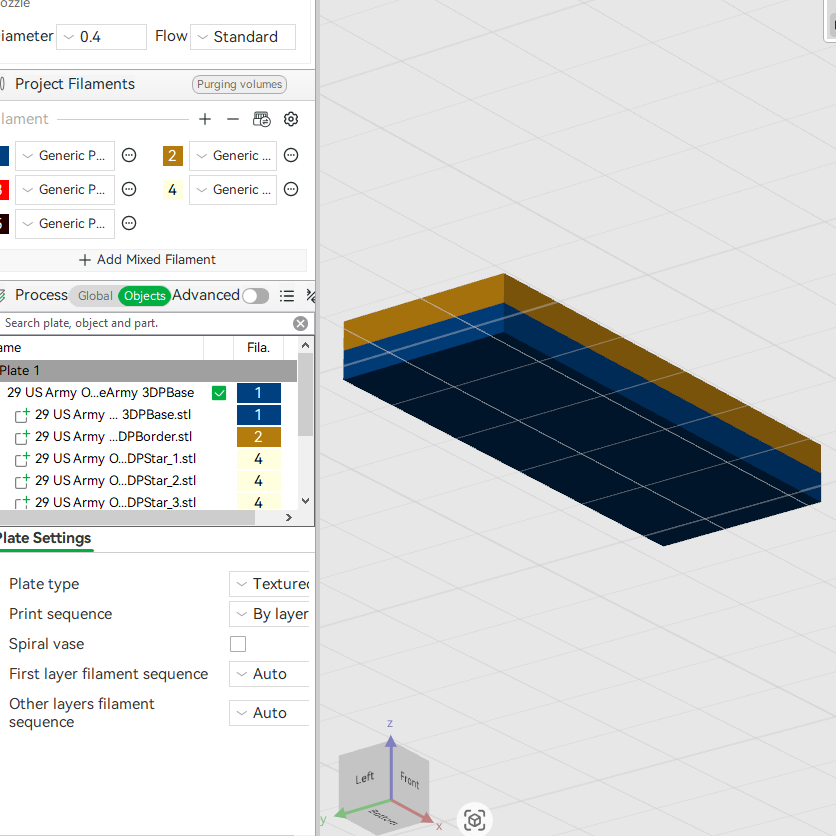Open nozzle Diameter 0.4 dropdown
The image size is (836, 836).
click(101, 37)
